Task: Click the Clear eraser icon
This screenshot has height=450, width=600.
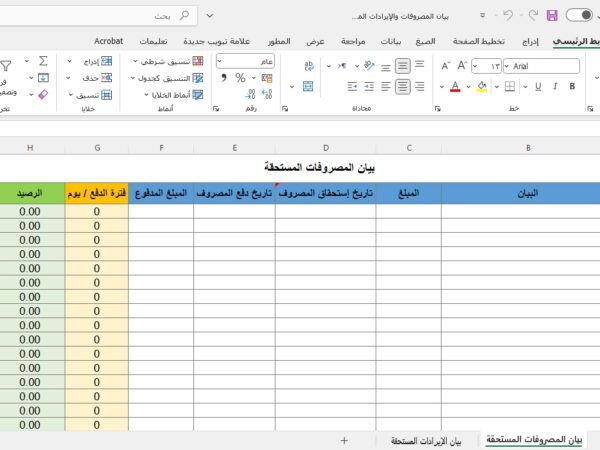Action: coord(43,94)
